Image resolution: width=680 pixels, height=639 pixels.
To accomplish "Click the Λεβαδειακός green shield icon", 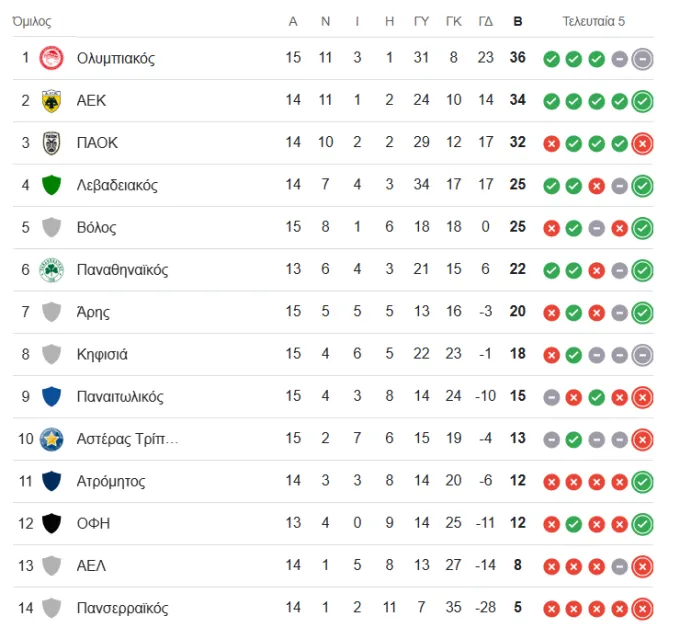I will pos(51,185).
